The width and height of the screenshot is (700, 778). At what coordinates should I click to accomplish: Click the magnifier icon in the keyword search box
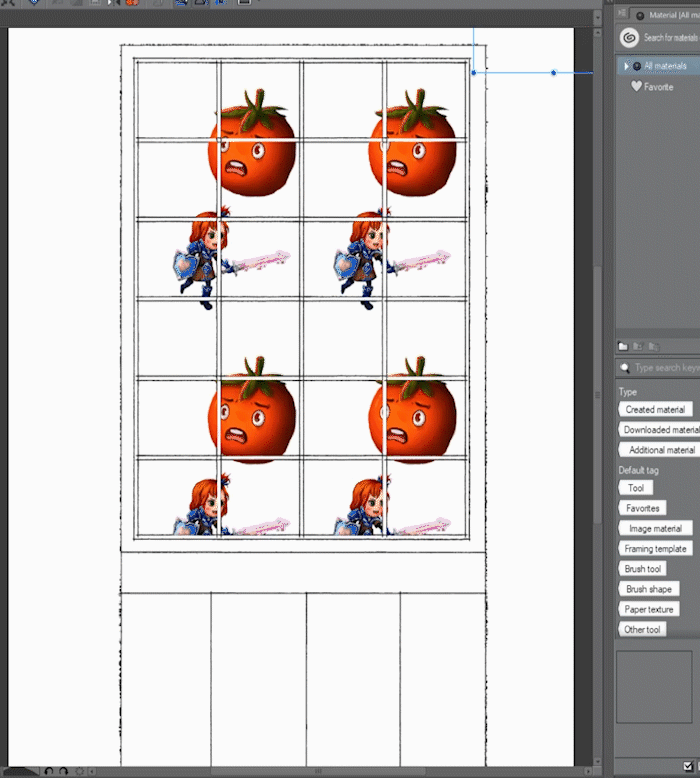[x=625, y=368]
